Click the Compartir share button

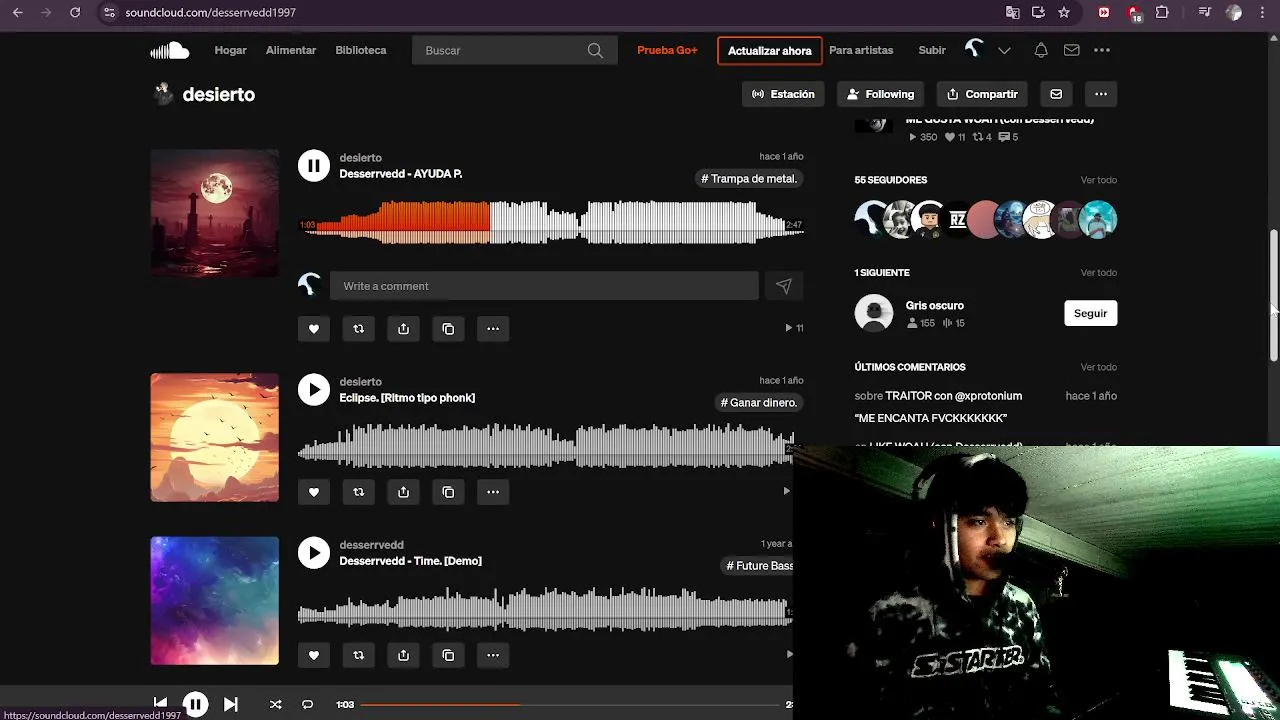(981, 94)
